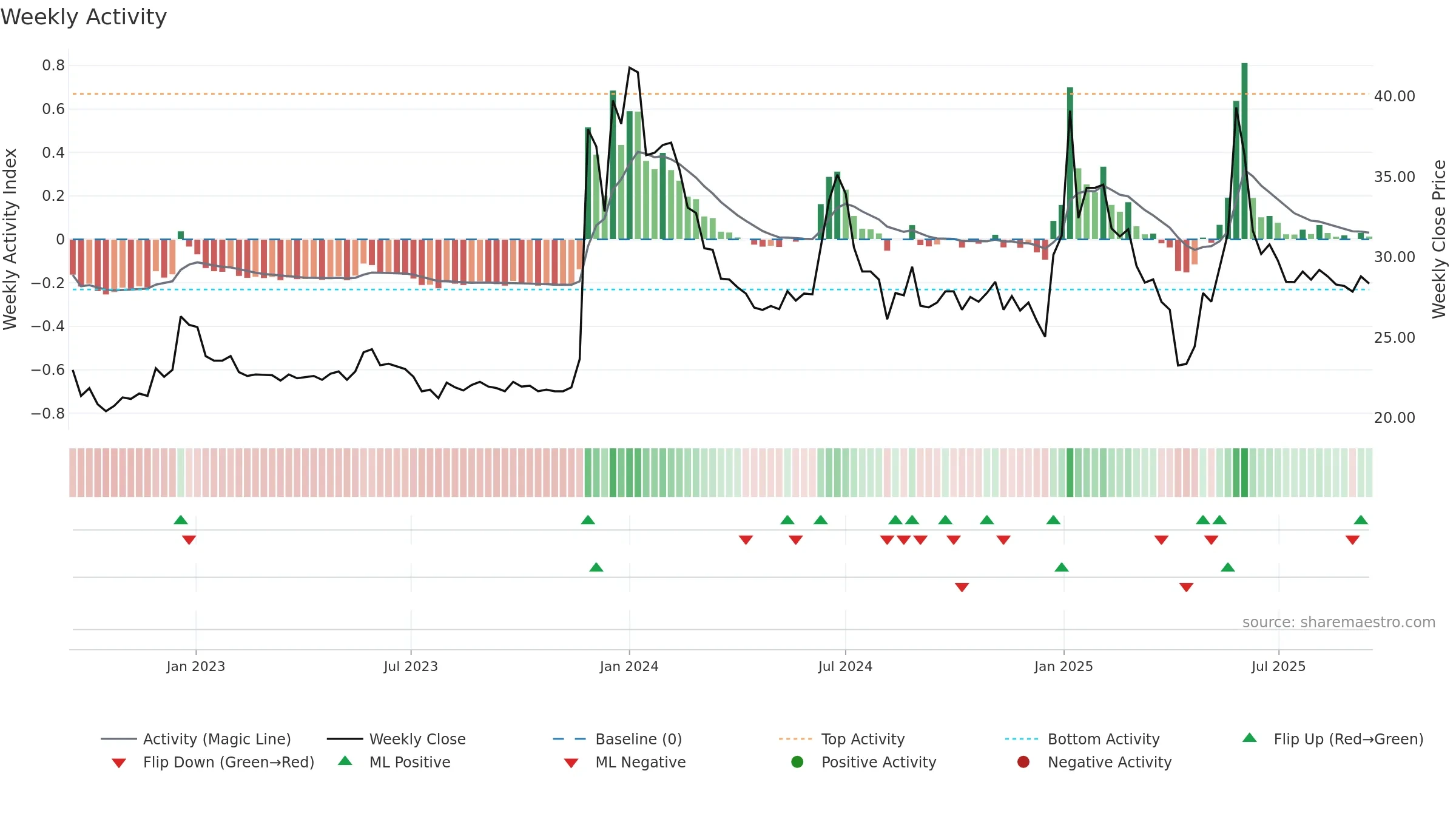Click the 0.8 activity axis label
Viewport: 1456px width, 819px height.
pos(53,66)
